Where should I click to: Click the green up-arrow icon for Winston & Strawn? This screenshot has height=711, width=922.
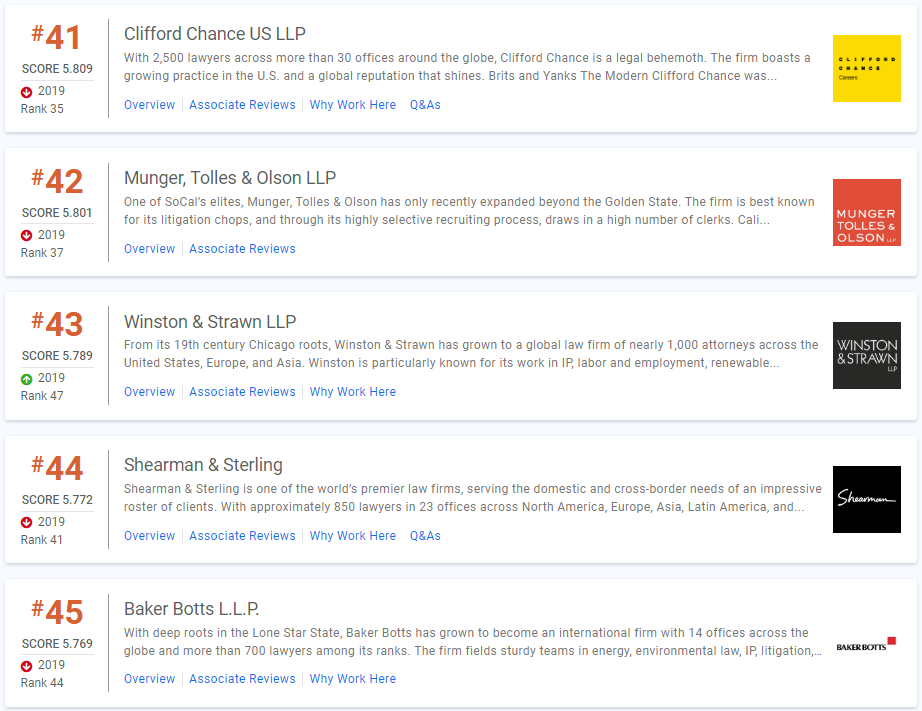pyautogui.click(x=26, y=379)
